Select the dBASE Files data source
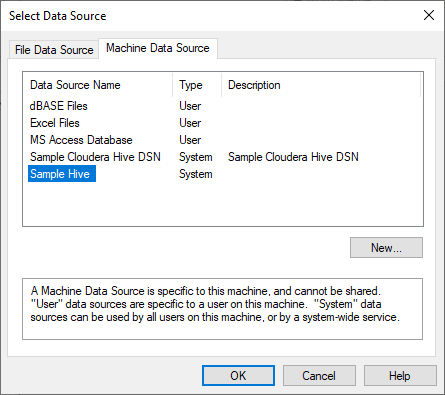Viewport: 445px width, 395px height. click(59, 106)
